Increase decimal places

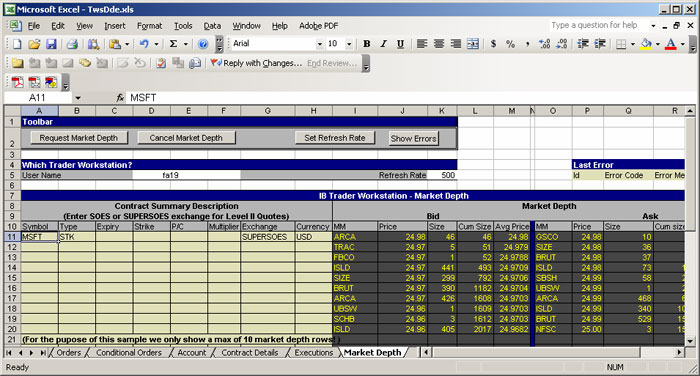click(544, 44)
